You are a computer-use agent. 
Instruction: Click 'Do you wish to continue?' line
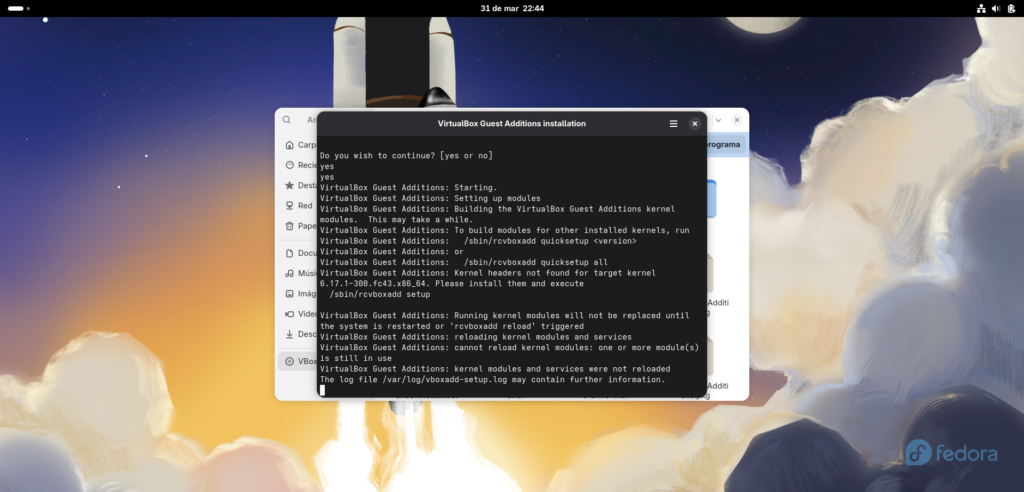[x=406, y=156]
